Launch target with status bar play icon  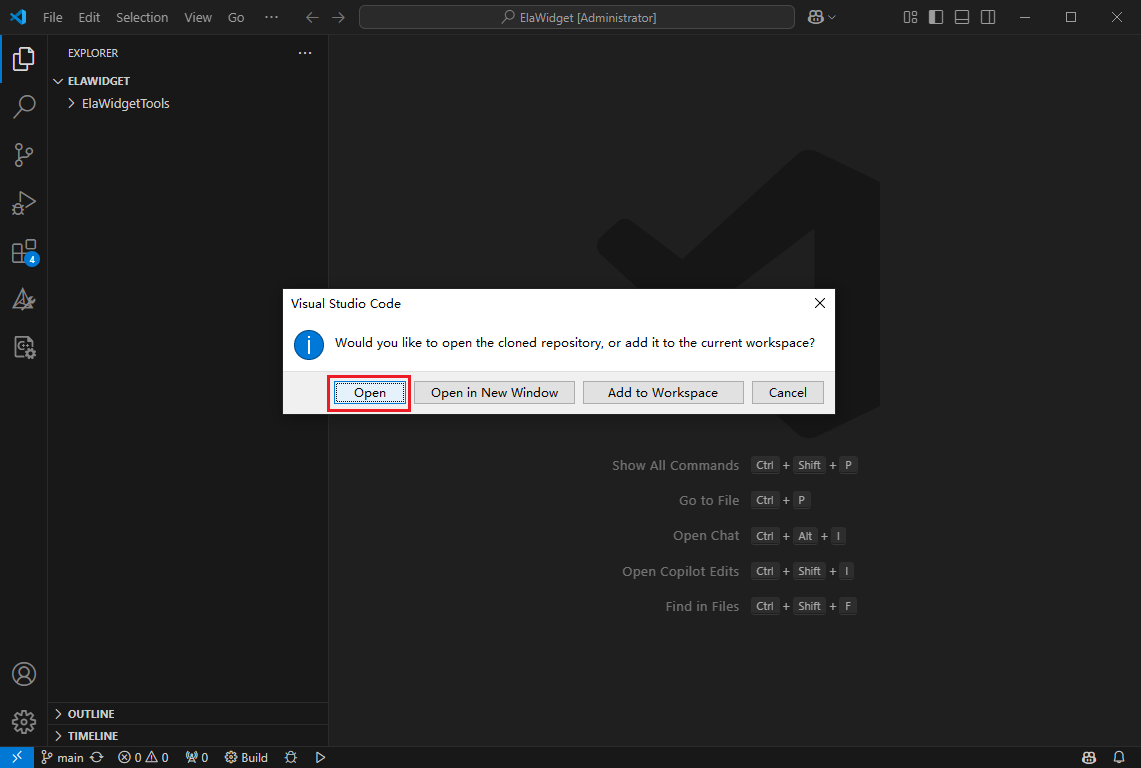(320, 757)
